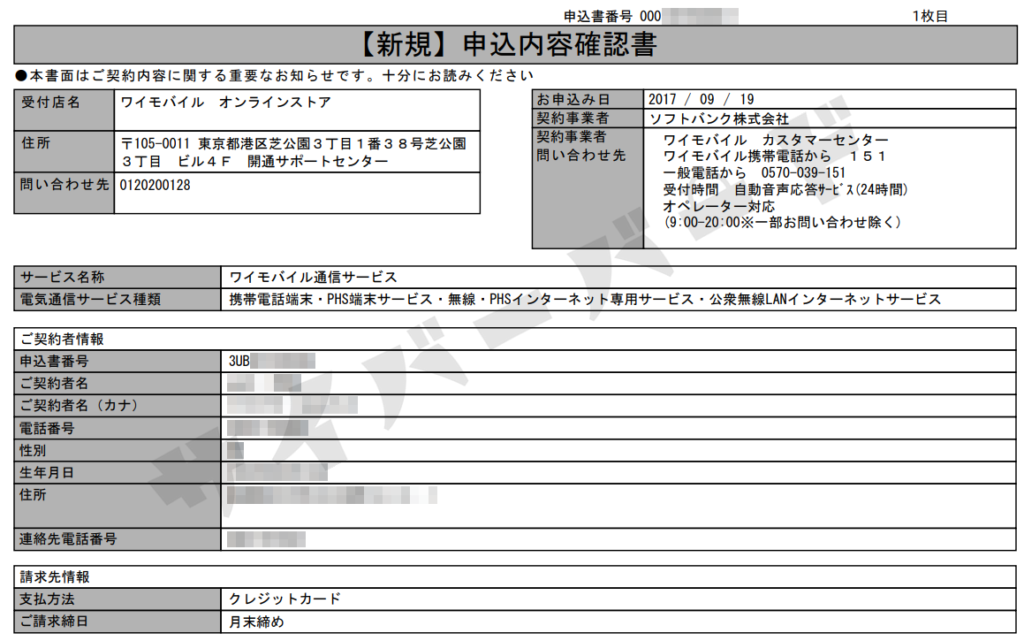Image resolution: width=1024 pixels, height=641 pixels.
Task: Select 一般電話から 0570-039-151
Action: (x=754, y=173)
